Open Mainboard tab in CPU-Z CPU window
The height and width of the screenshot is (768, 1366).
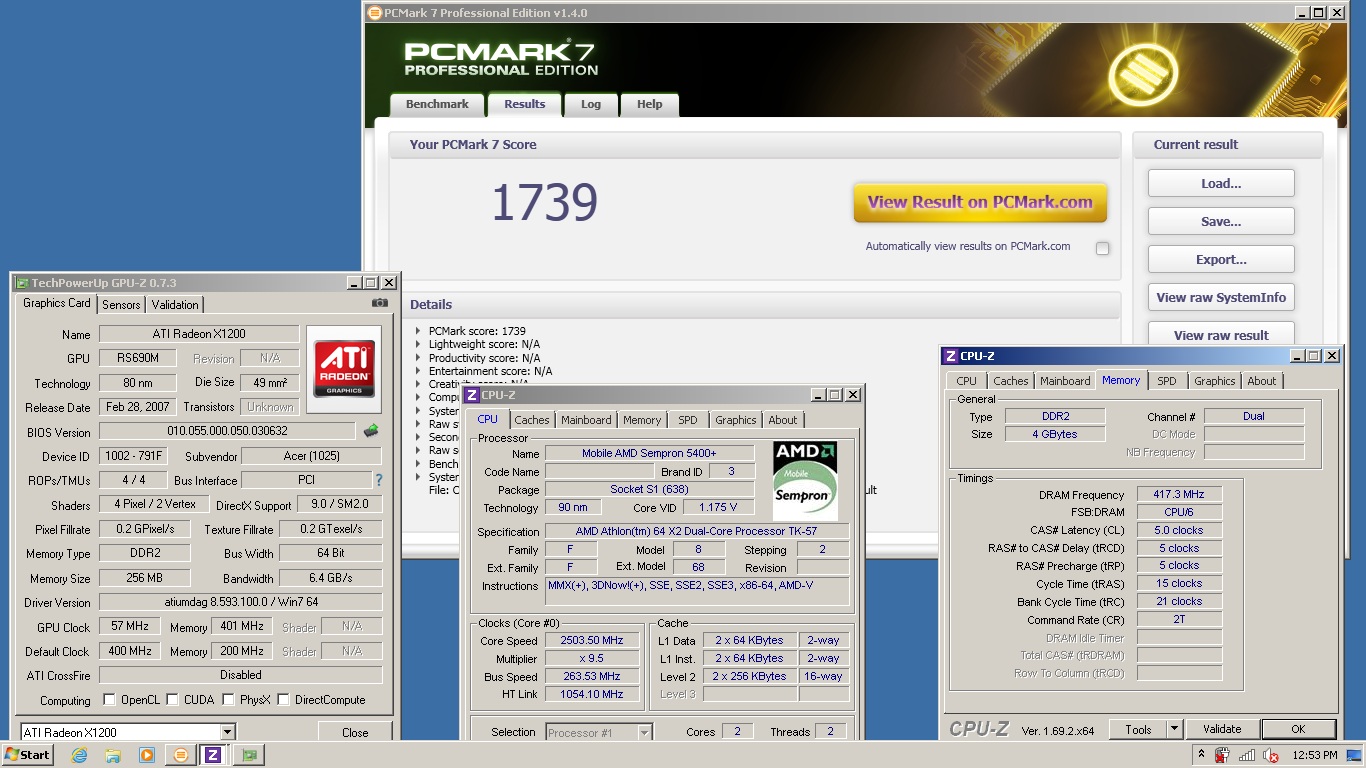click(586, 420)
